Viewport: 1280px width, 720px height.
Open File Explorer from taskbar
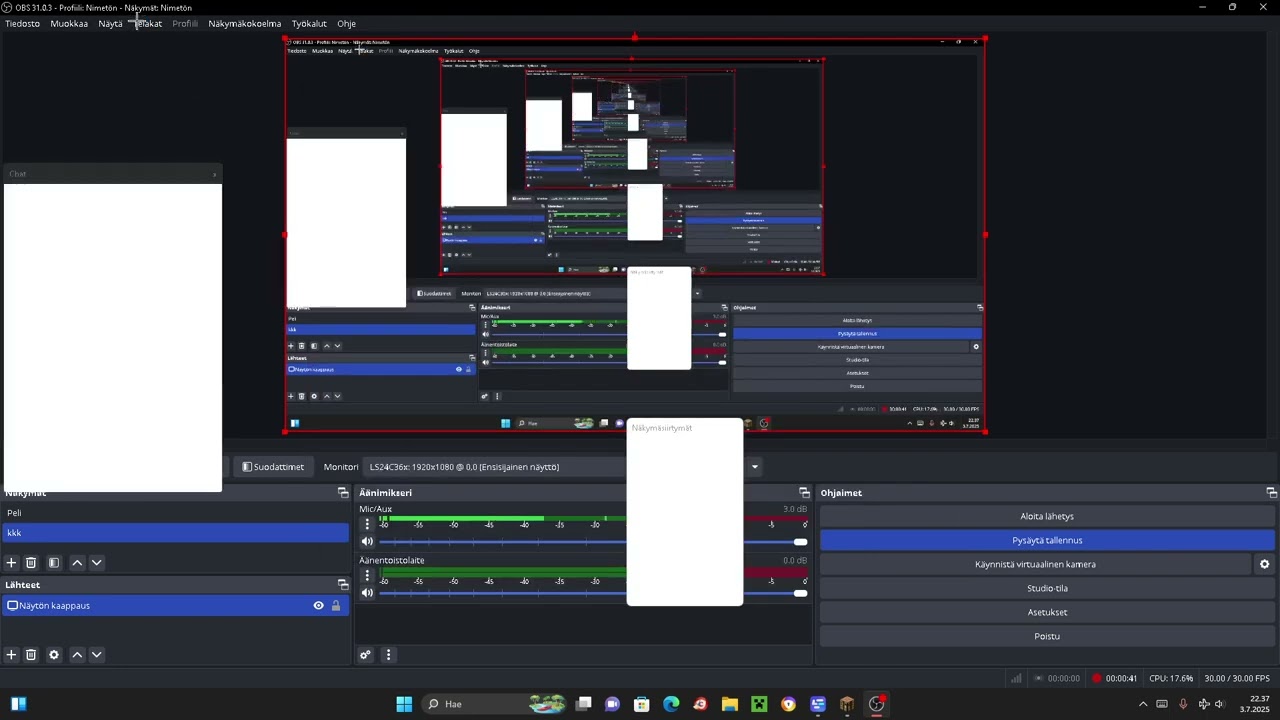(x=730, y=704)
